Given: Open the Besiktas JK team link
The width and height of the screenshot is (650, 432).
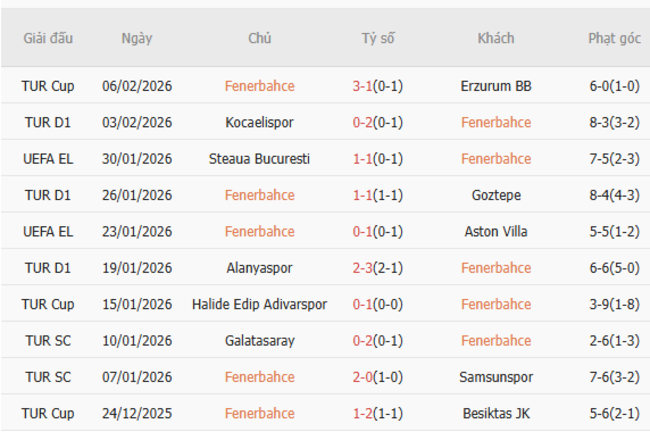Looking at the screenshot, I should 496,413.
